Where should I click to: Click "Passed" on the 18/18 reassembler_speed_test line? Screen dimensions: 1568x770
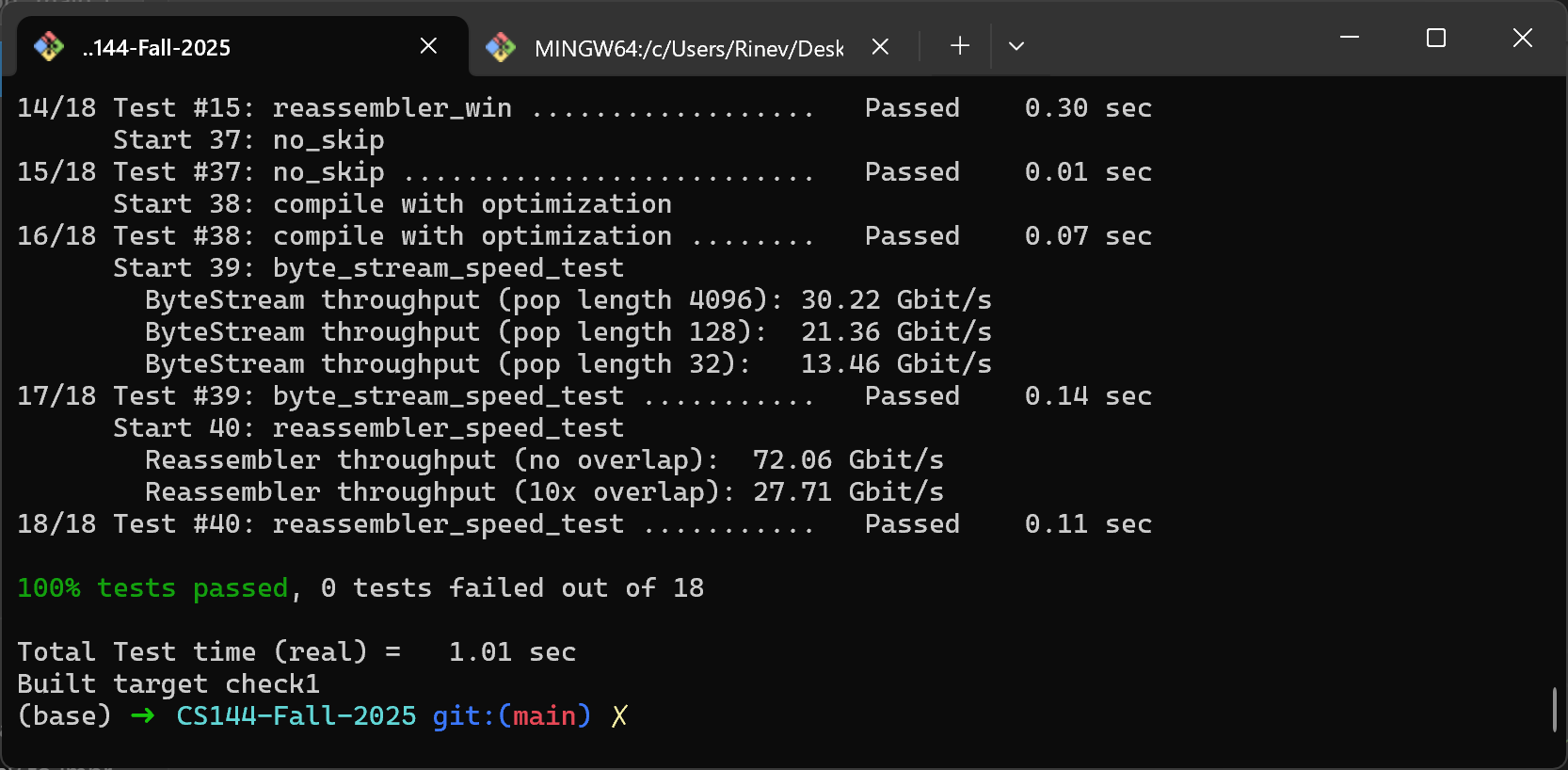point(912,524)
